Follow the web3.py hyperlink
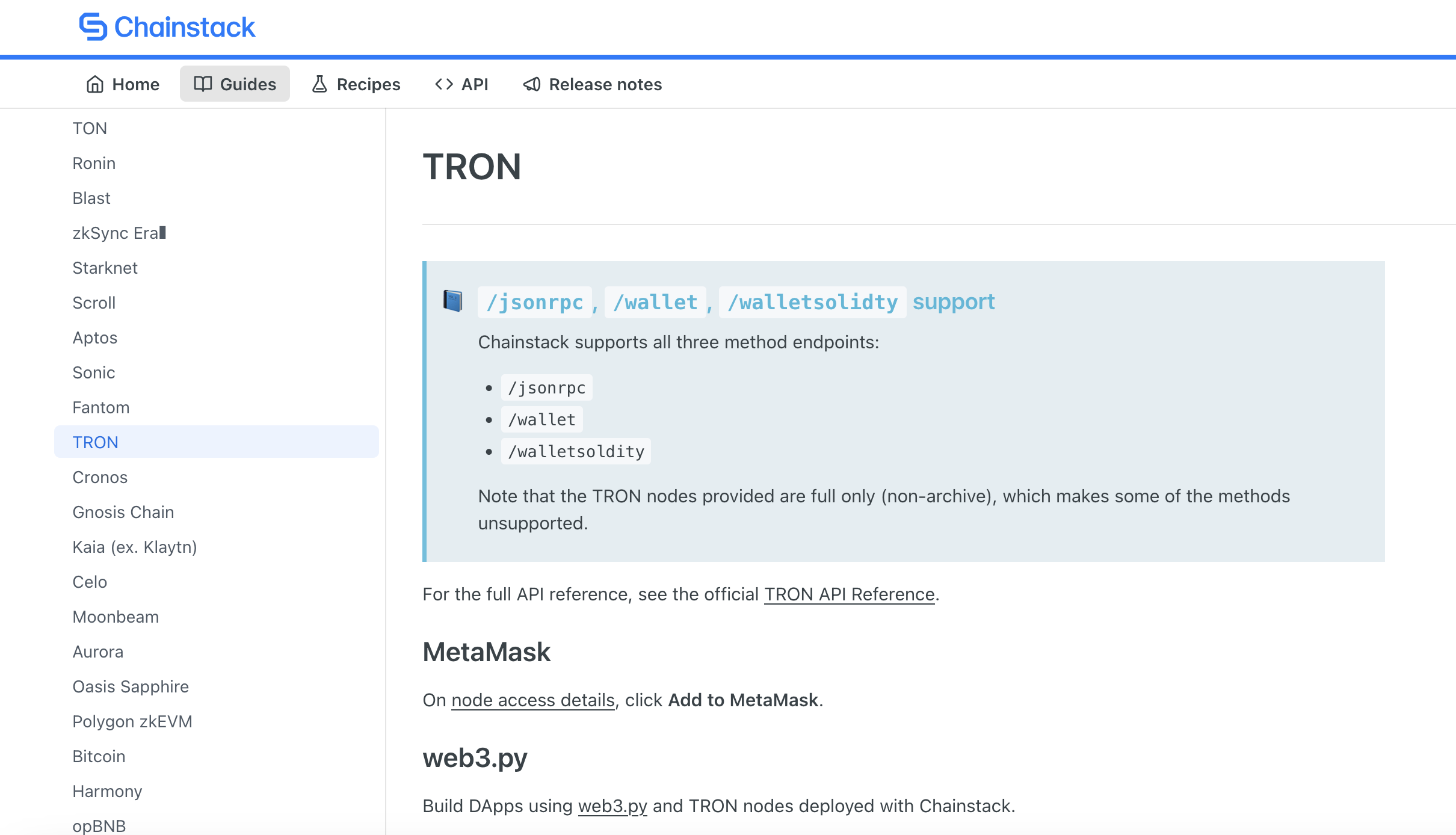This screenshot has height=835, width=1456. pos(612,806)
